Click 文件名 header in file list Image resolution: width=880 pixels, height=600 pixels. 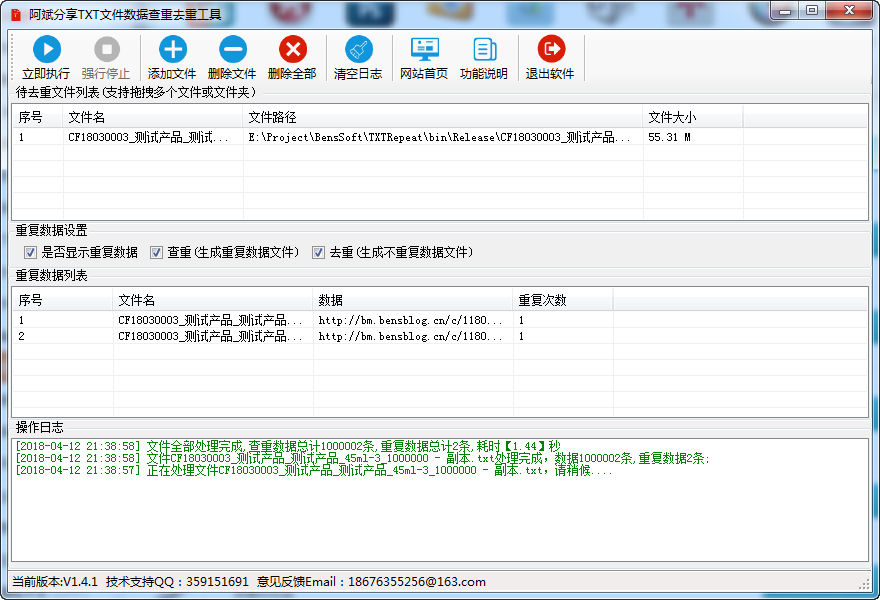pyautogui.click(x=153, y=117)
